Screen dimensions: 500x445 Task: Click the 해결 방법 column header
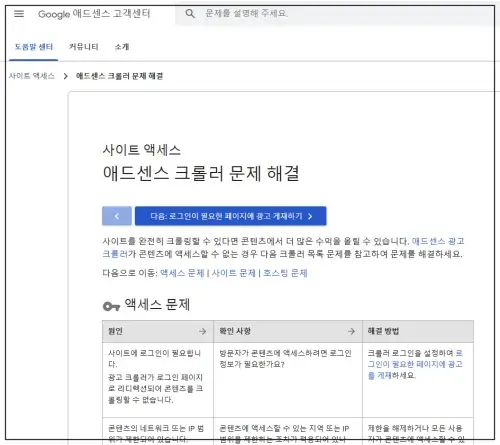coord(418,331)
